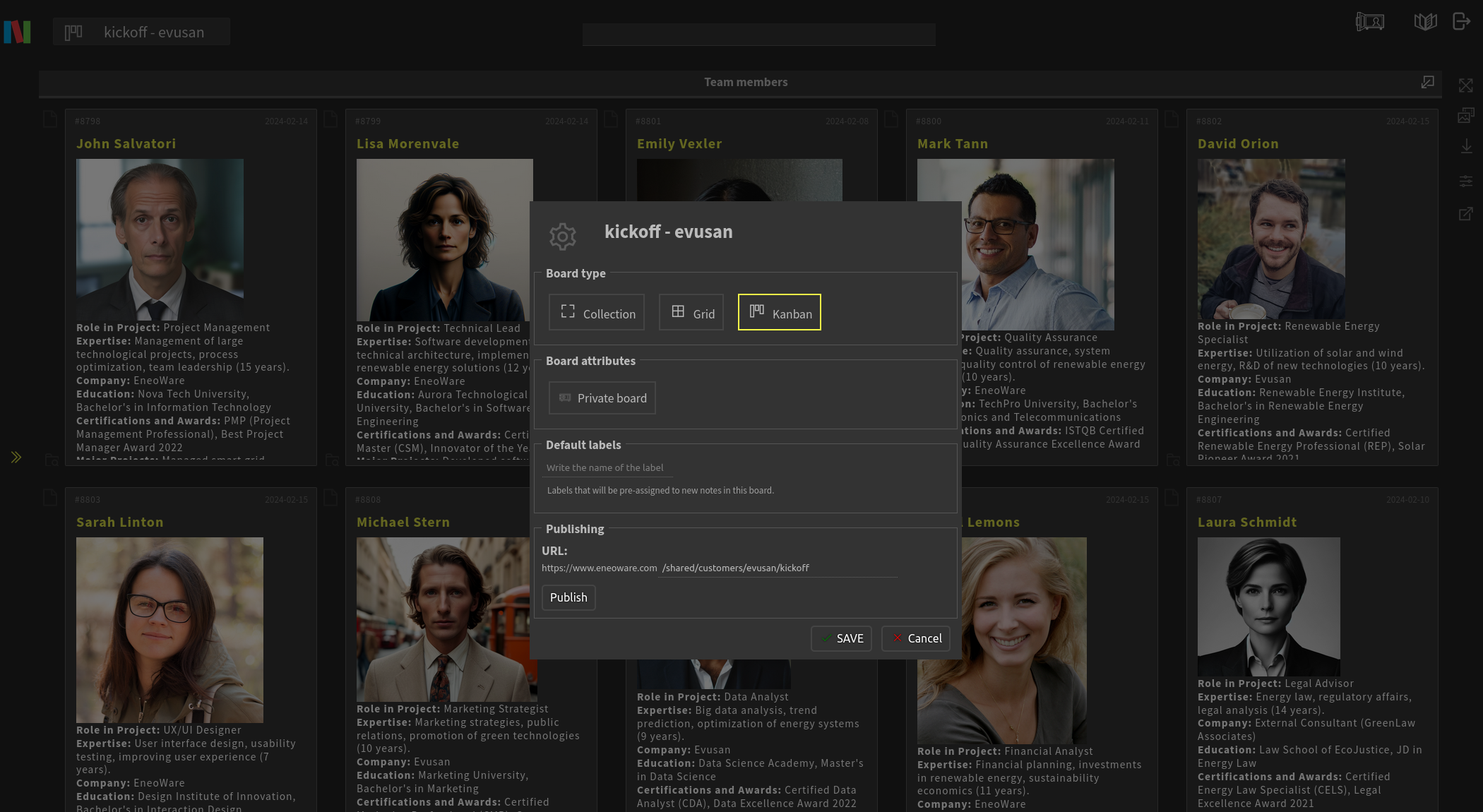Click the Emily Vexler card title
This screenshot has width=1483, height=812.
pos(679,144)
